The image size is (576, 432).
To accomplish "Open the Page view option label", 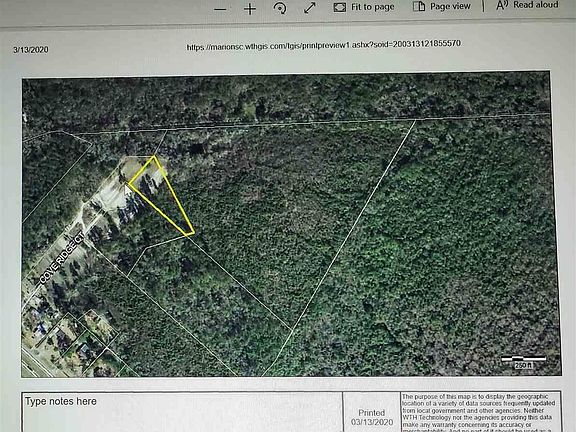I will coord(450,6).
